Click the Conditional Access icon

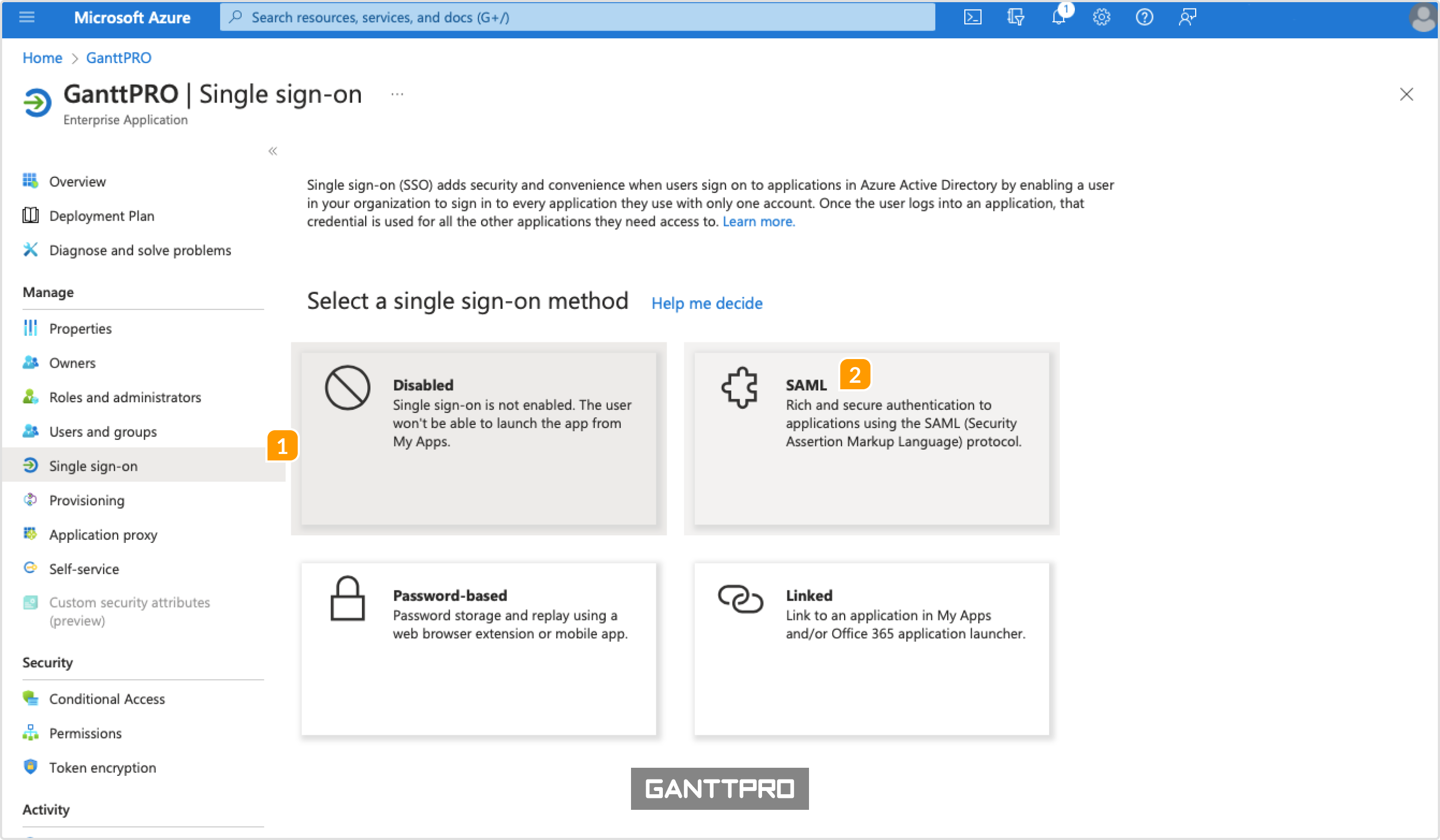click(x=30, y=698)
